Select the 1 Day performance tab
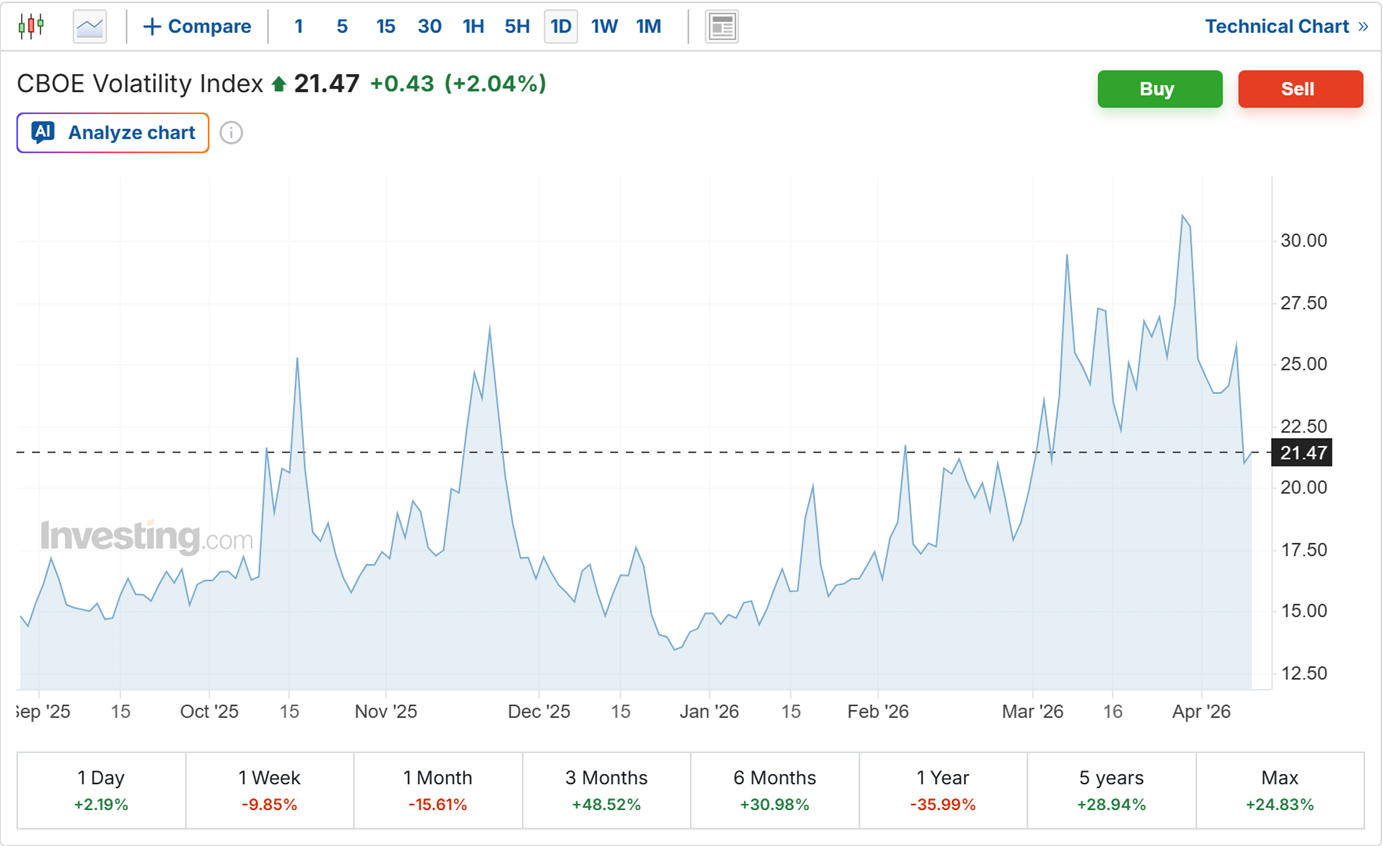Viewport: 1383px width, 846px height. 101,790
